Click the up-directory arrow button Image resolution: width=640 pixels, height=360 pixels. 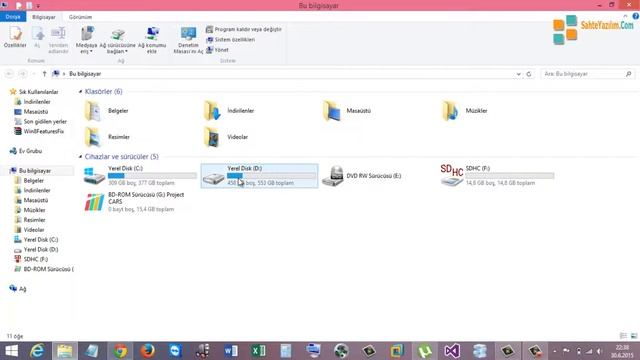point(44,74)
